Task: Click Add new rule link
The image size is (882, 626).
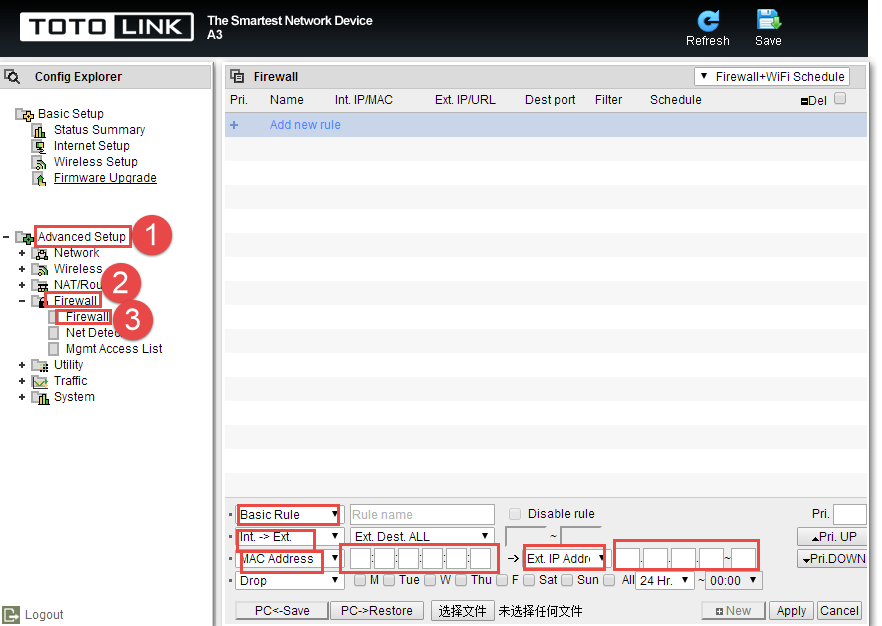Action: (305, 125)
